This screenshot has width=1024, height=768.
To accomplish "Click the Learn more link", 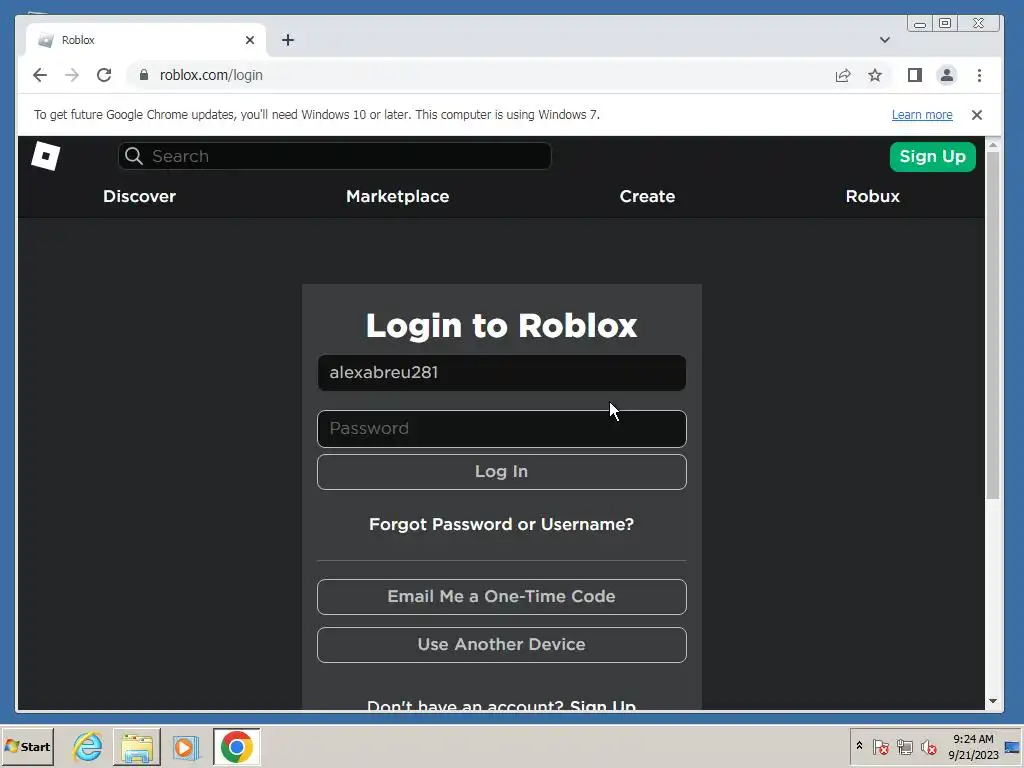I will [x=922, y=115].
